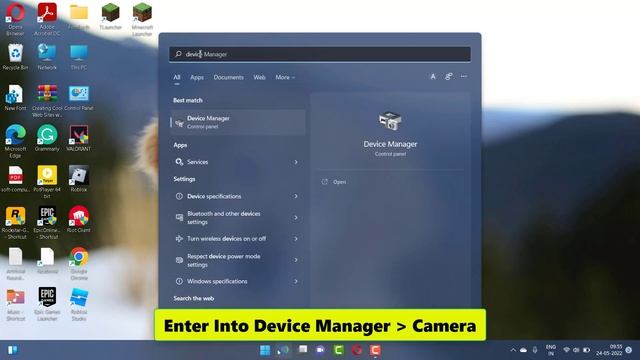Viewport: 640px width, 360px height.
Task: Click the ENG IN language indicator
Action: click(x=551, y=350)
